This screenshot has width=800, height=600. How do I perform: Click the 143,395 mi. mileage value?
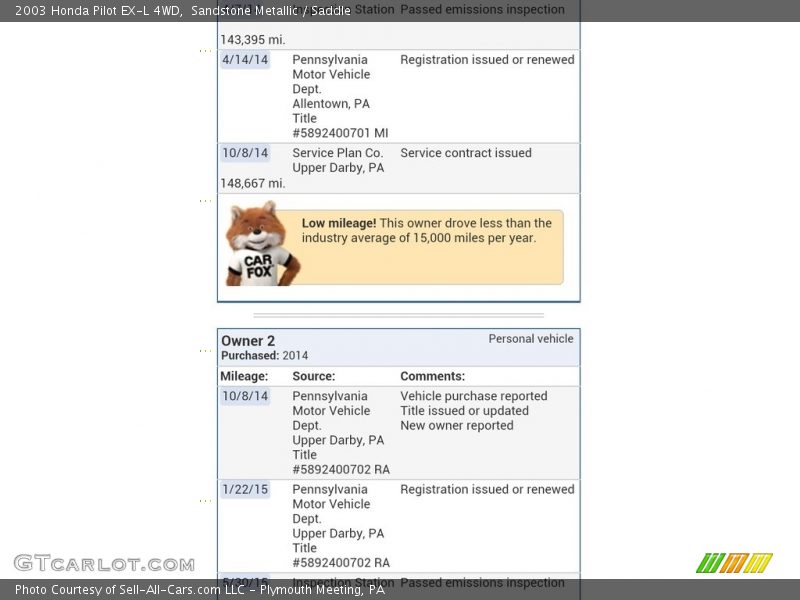pyautogui.click(x=253, y=40)
